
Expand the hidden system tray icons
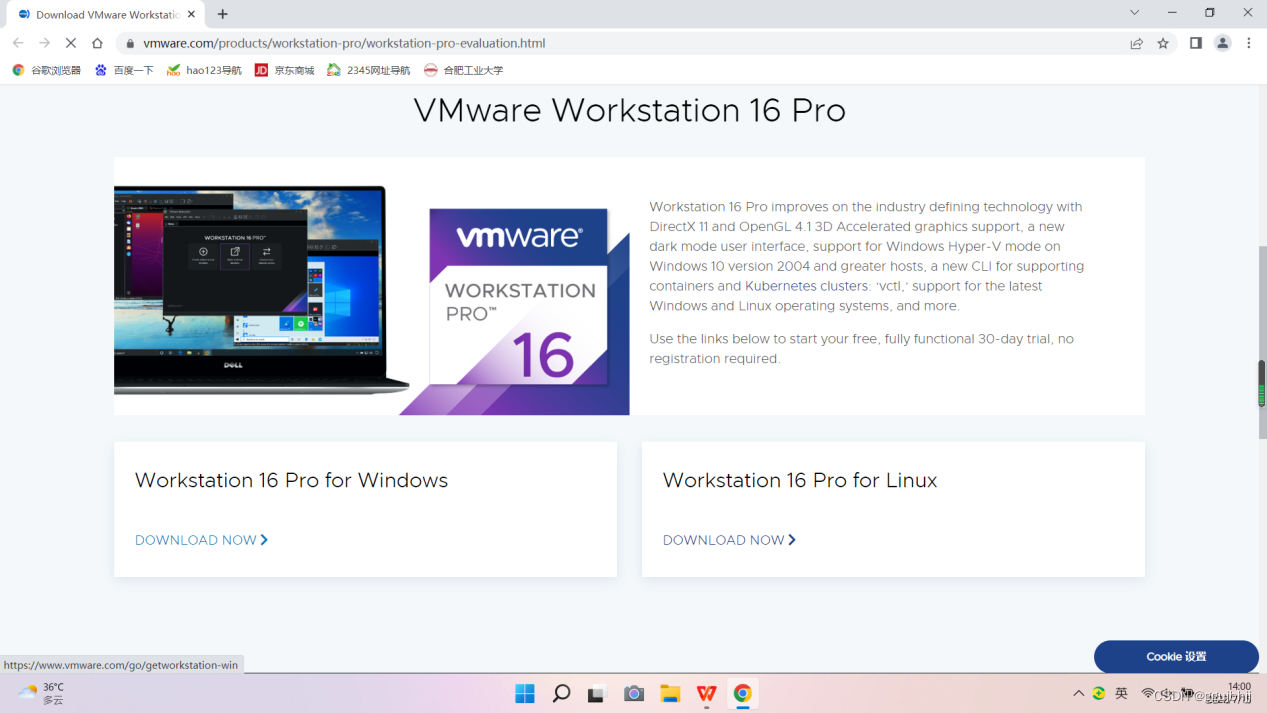pos(1078,694)
